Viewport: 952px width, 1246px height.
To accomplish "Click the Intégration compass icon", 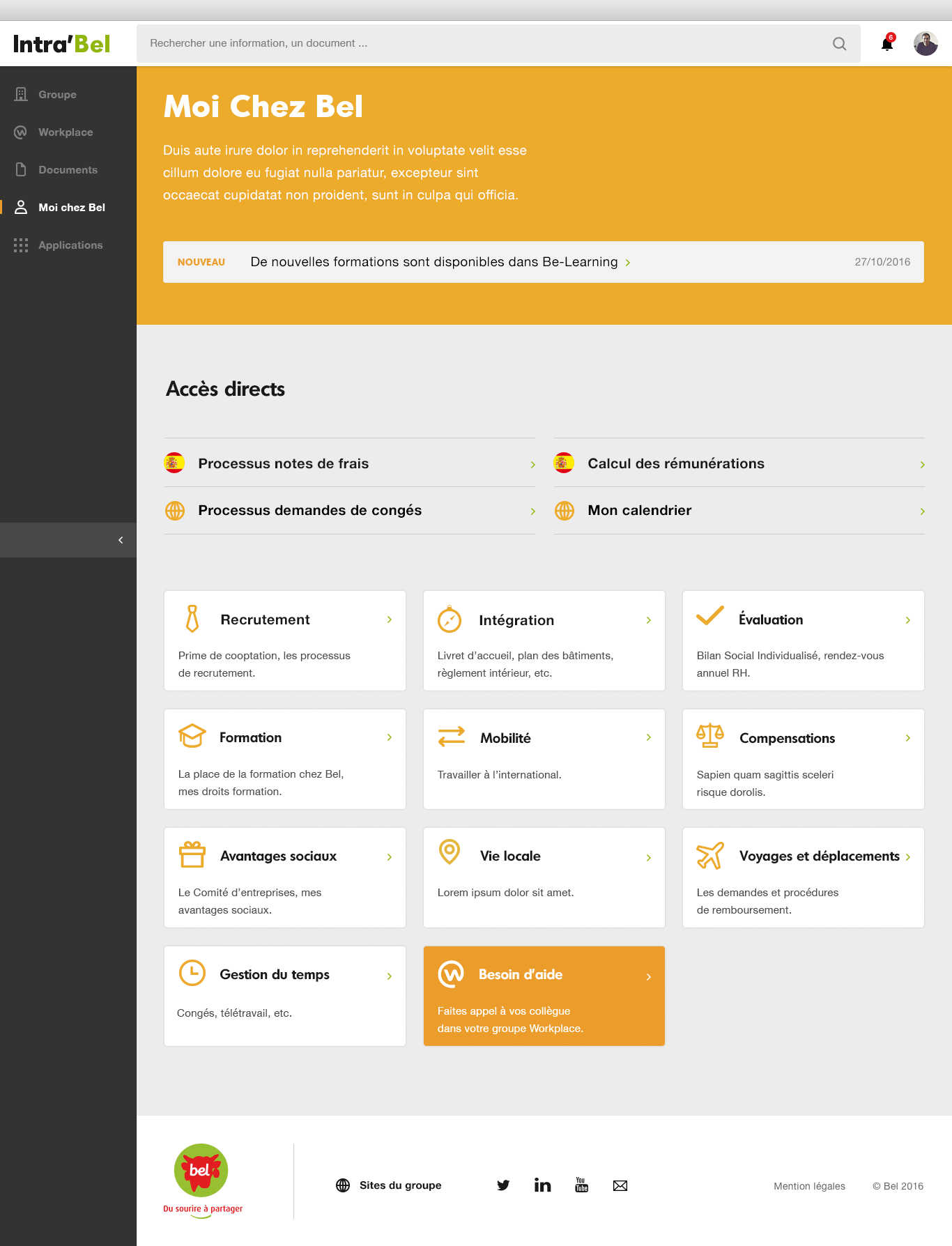I will point(450,619).
